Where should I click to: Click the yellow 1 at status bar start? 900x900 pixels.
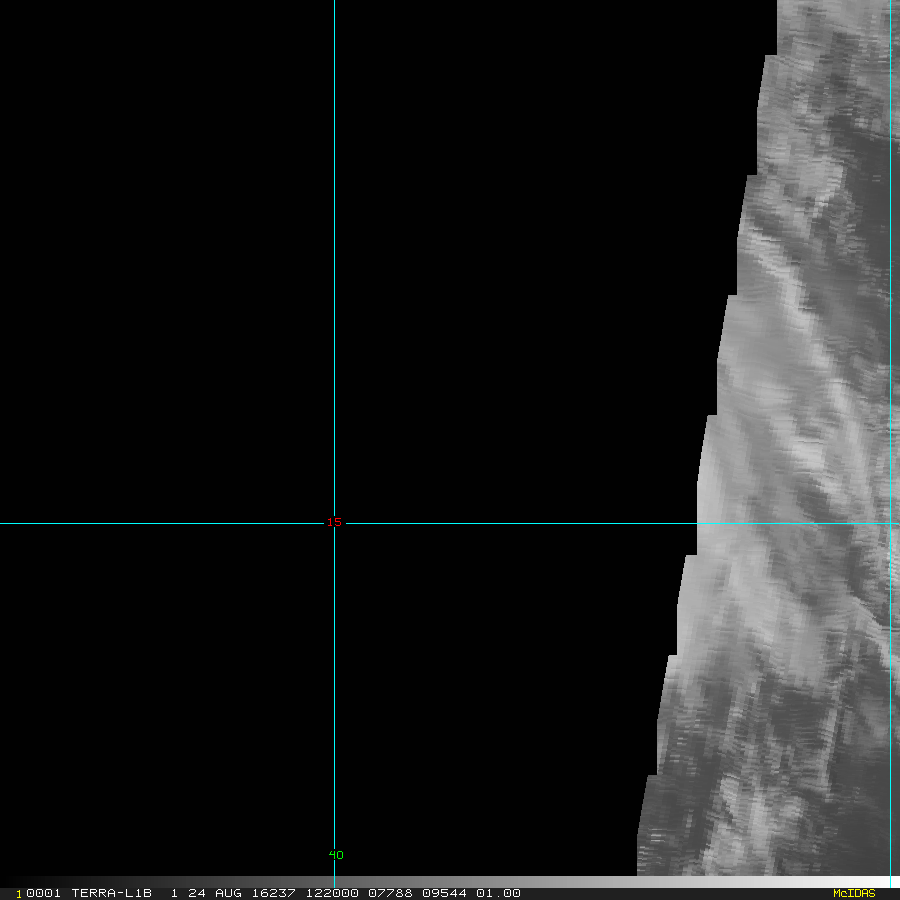[x=18, y=894]
